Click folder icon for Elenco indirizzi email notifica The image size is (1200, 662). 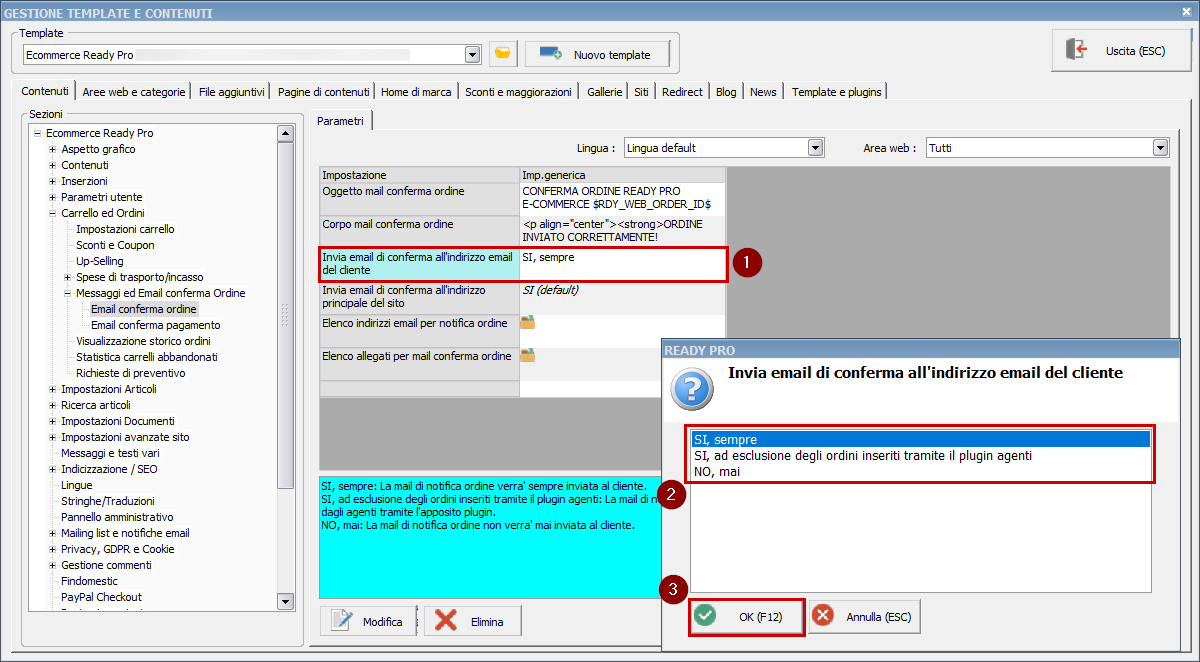[x=528, y=323]
